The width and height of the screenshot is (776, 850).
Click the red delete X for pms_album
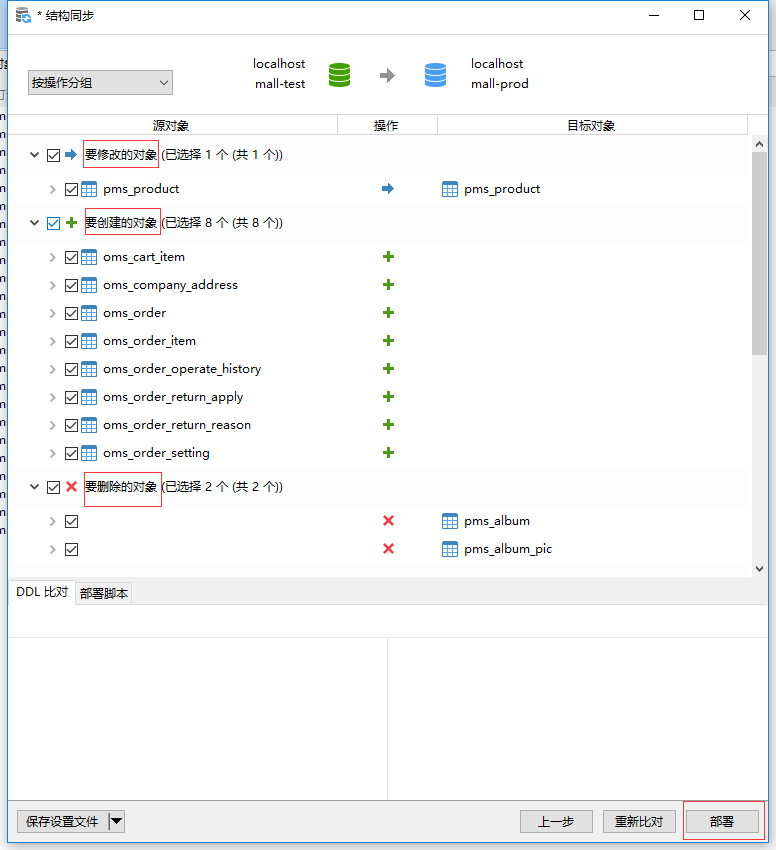pyautogui.click(x=388, y=521)
